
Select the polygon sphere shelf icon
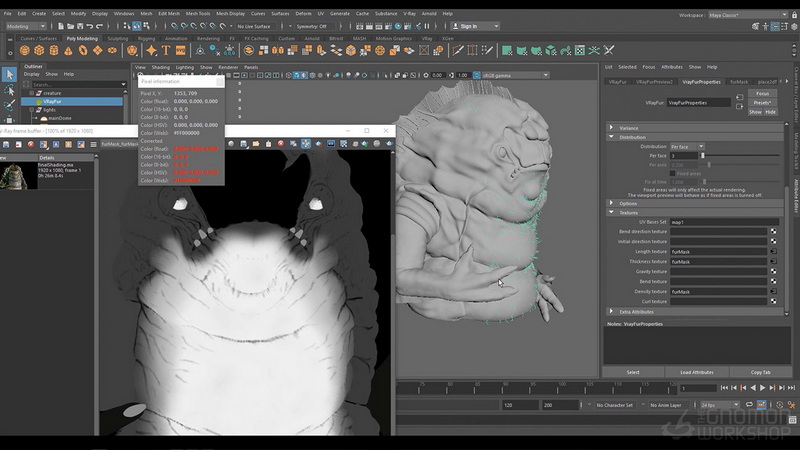(24, 51)
